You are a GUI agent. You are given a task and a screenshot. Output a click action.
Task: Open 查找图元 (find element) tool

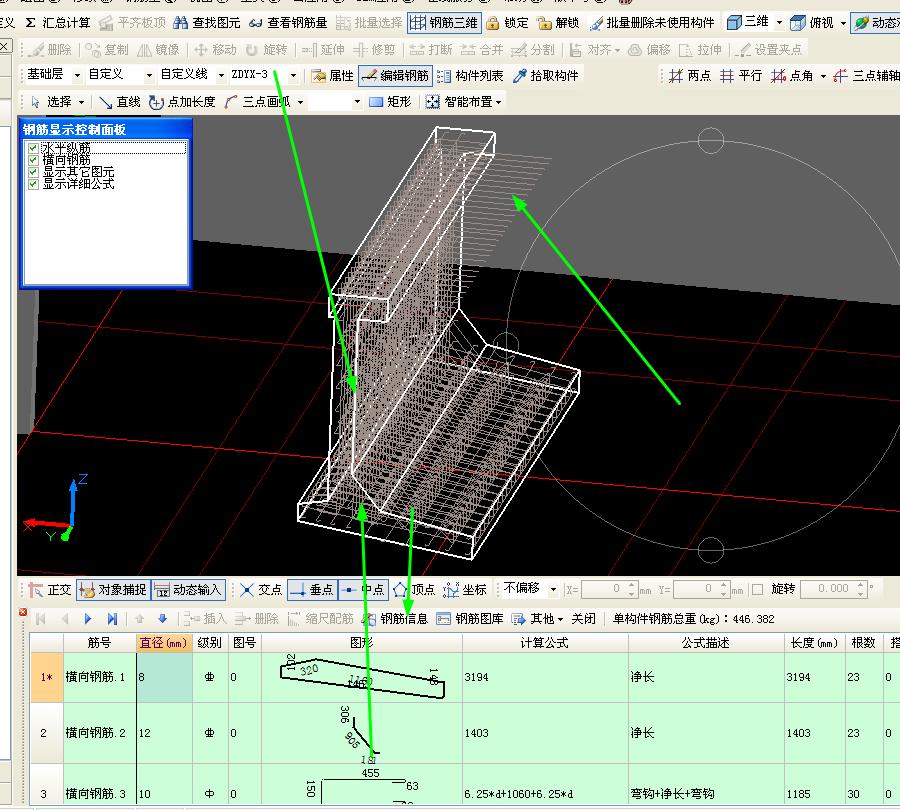point(207,22)
